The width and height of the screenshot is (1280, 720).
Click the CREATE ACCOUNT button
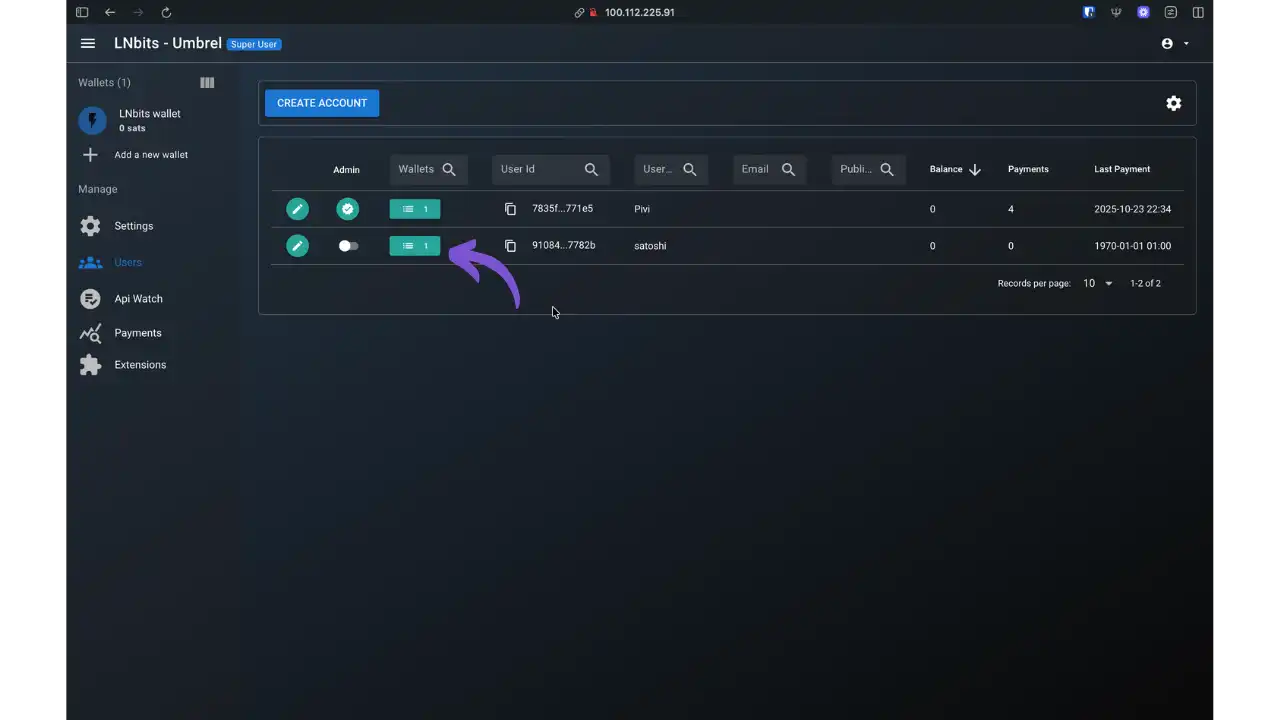point(322,103)
